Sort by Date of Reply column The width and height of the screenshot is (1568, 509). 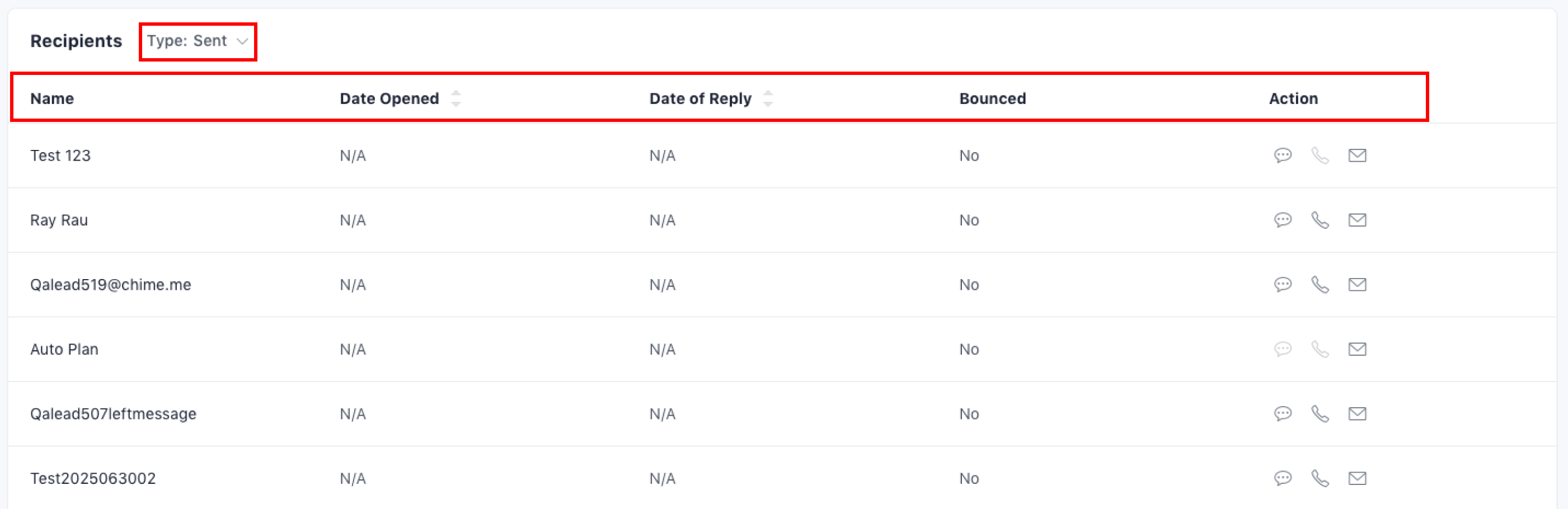click(x=768, y=98)
